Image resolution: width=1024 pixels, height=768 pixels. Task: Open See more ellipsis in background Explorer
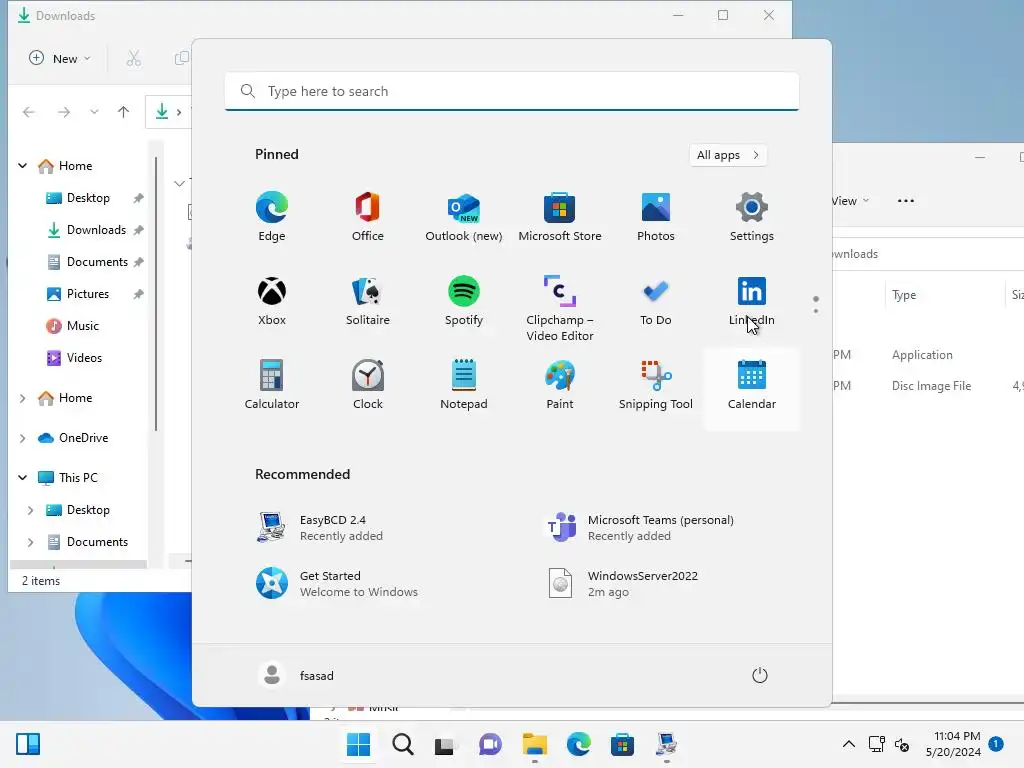(x=906, y=201)
